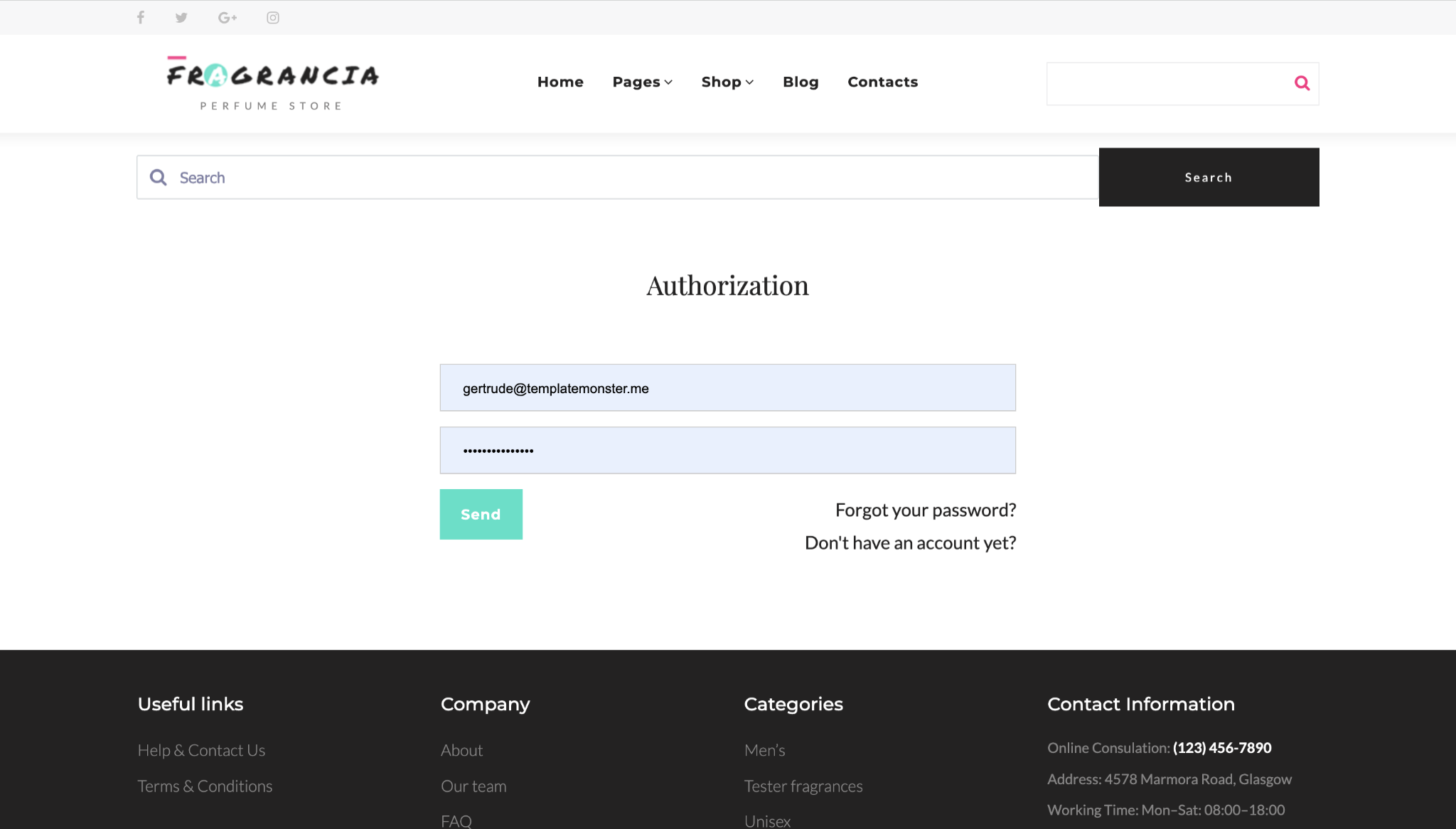The height and width of the screenshot is (829, 1456).
Task: Open Terms & Conditions footer link
Action: coord(205,786)
